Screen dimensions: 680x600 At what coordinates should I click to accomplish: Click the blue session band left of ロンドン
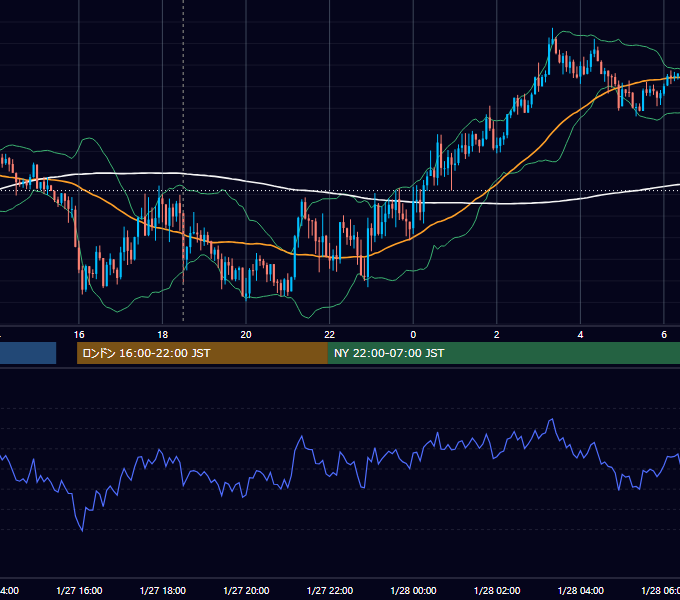point(28,353)
